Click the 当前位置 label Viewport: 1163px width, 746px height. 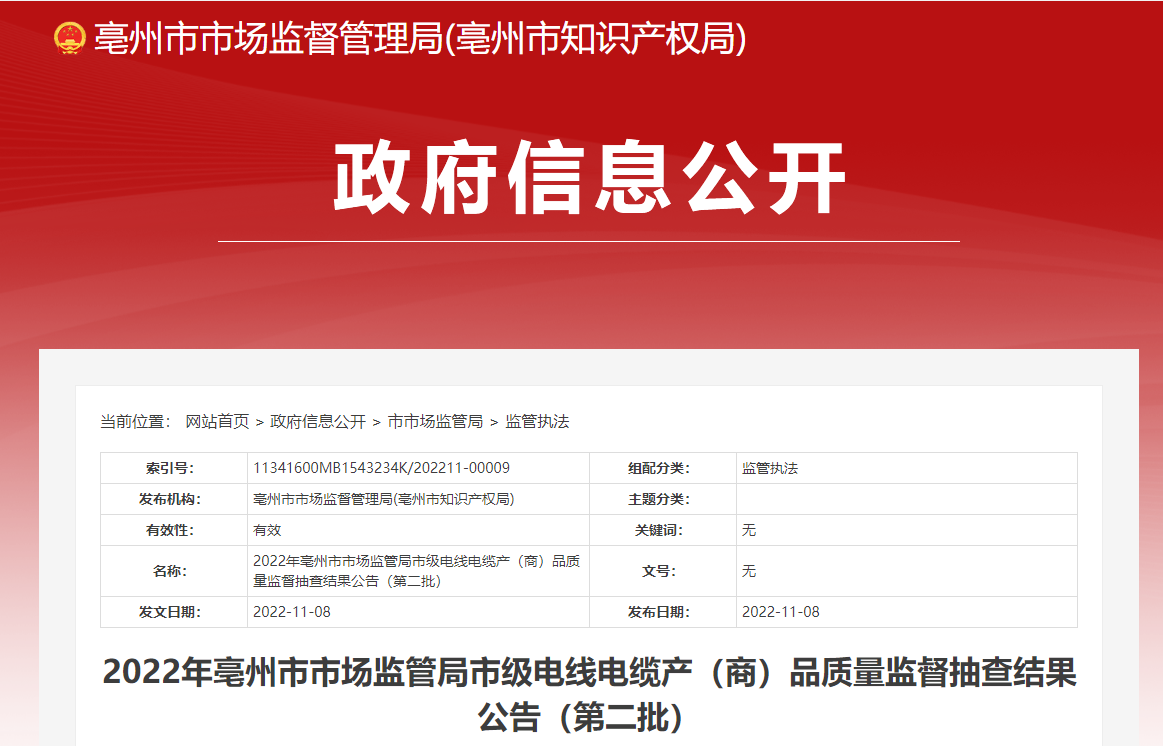pos(135,422)
